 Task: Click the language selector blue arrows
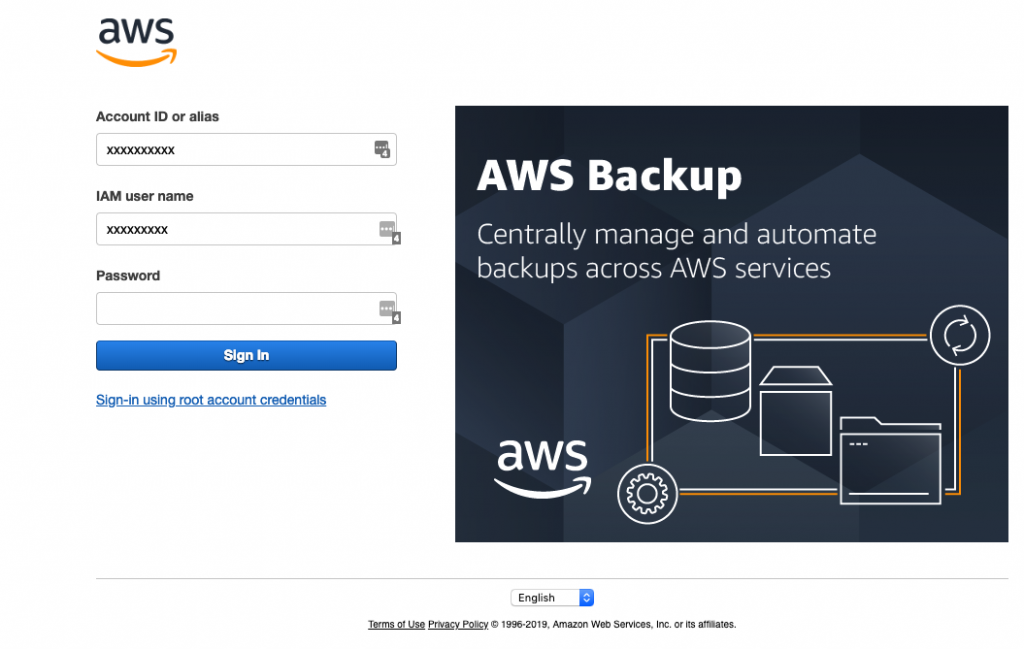click(586, 597)
